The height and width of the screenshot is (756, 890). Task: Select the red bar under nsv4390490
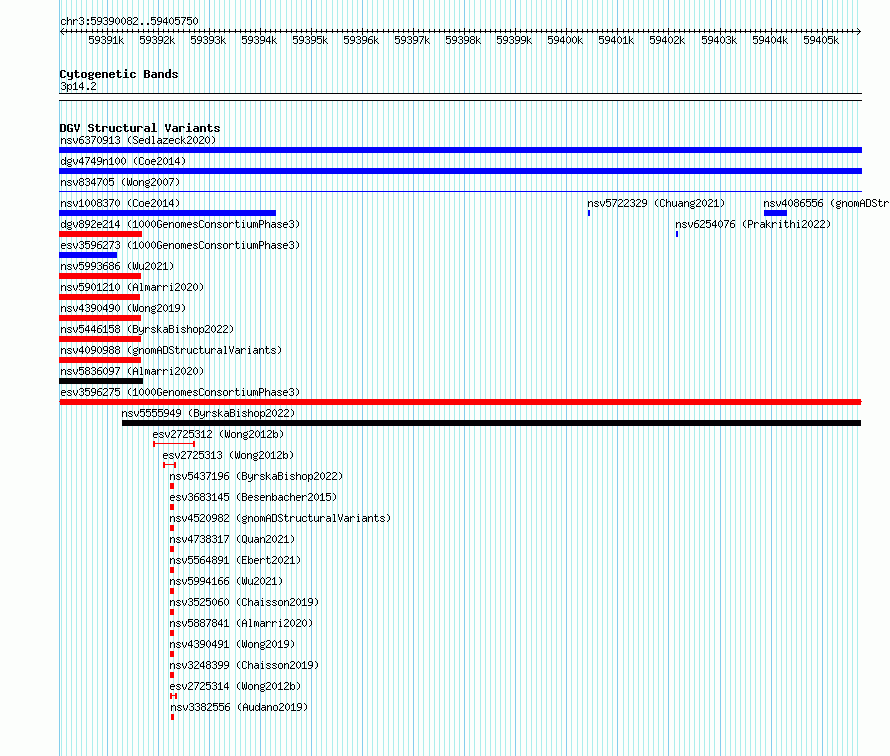100,318
